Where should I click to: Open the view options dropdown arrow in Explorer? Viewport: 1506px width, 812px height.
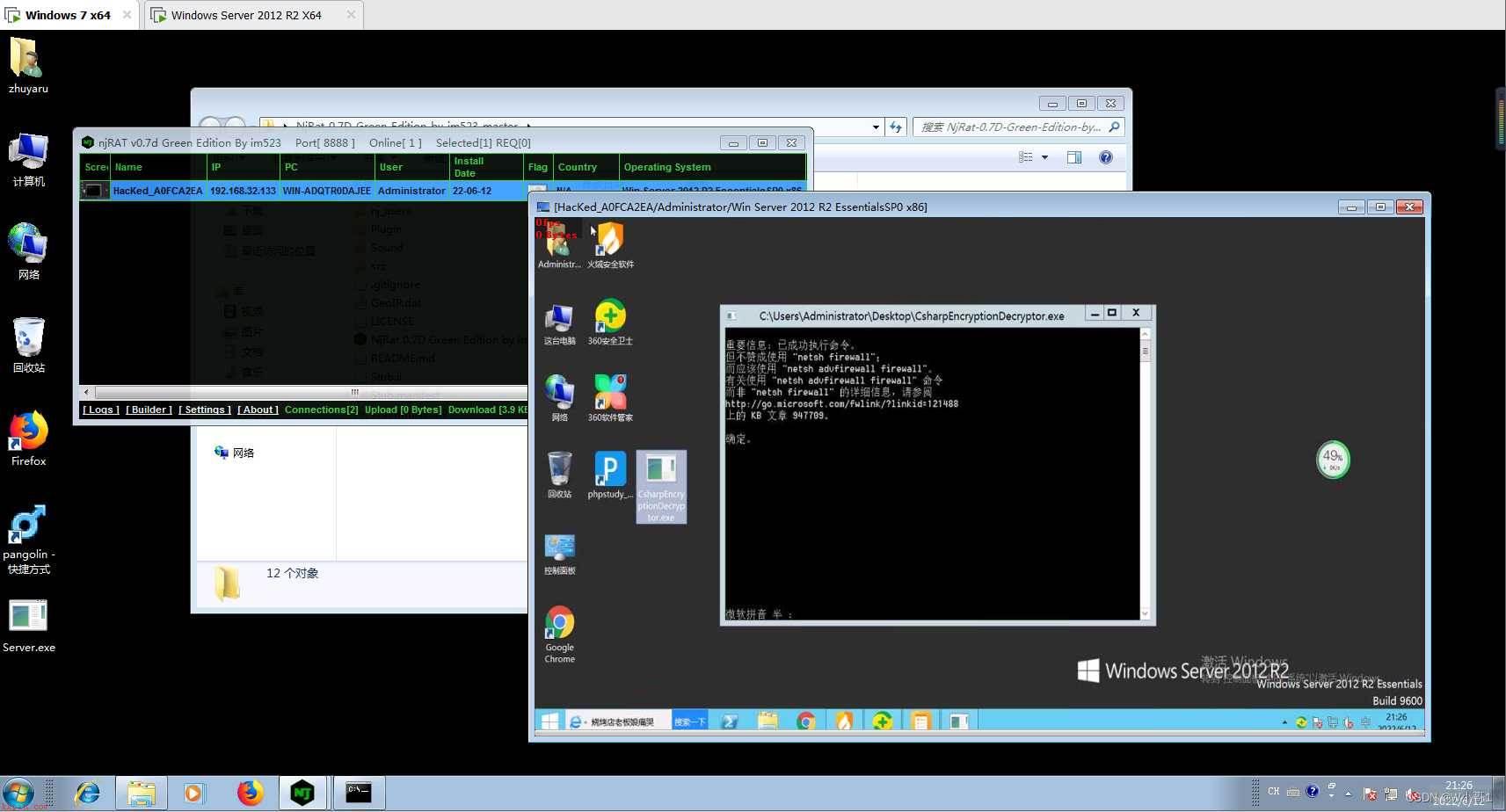[1044, 157]
